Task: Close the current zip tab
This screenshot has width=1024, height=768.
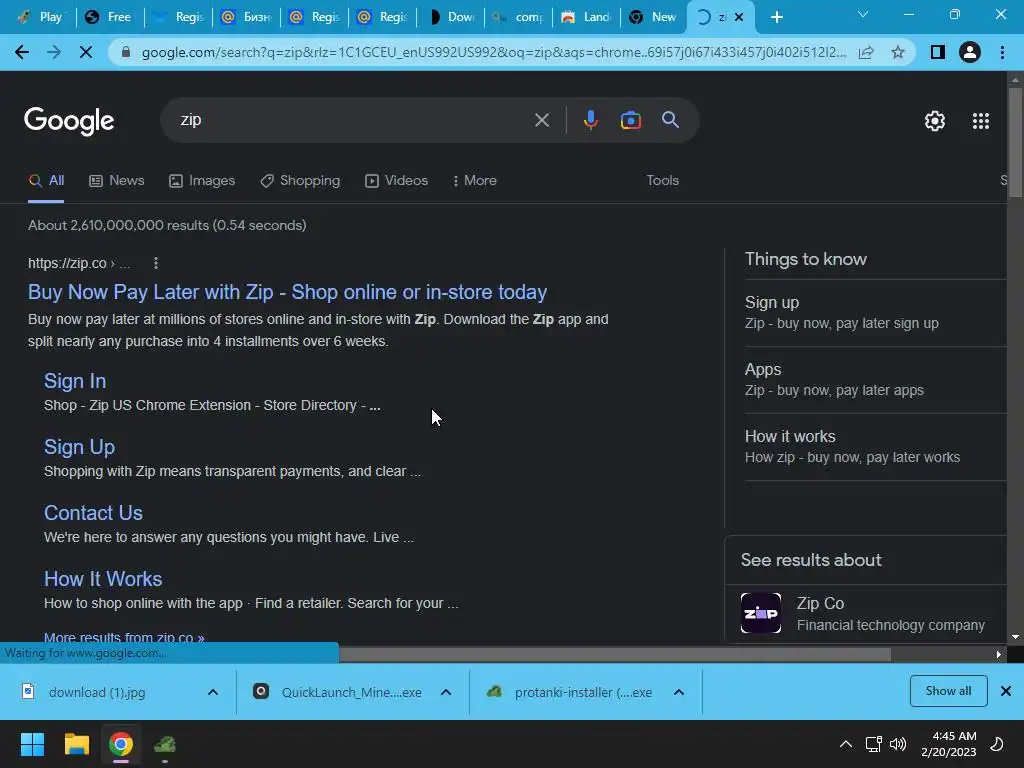Action: coord(739,17)
